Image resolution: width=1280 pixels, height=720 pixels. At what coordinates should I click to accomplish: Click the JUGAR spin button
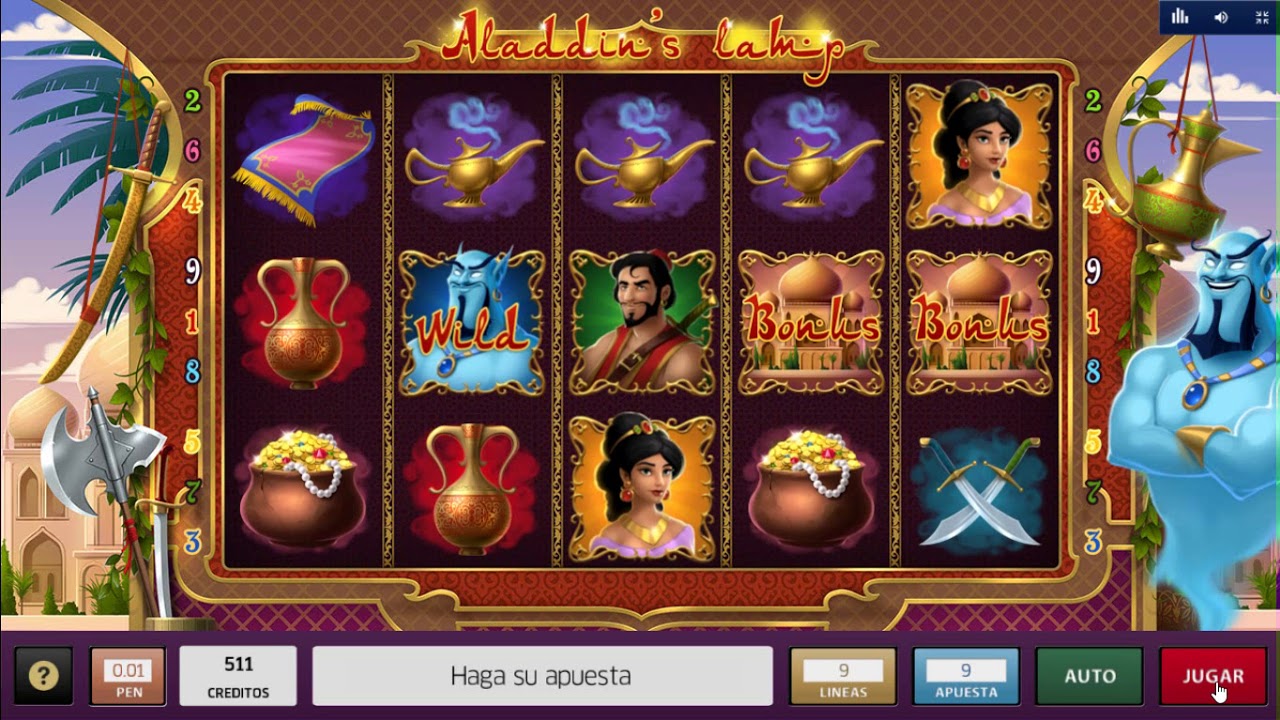coord(1213,676)
